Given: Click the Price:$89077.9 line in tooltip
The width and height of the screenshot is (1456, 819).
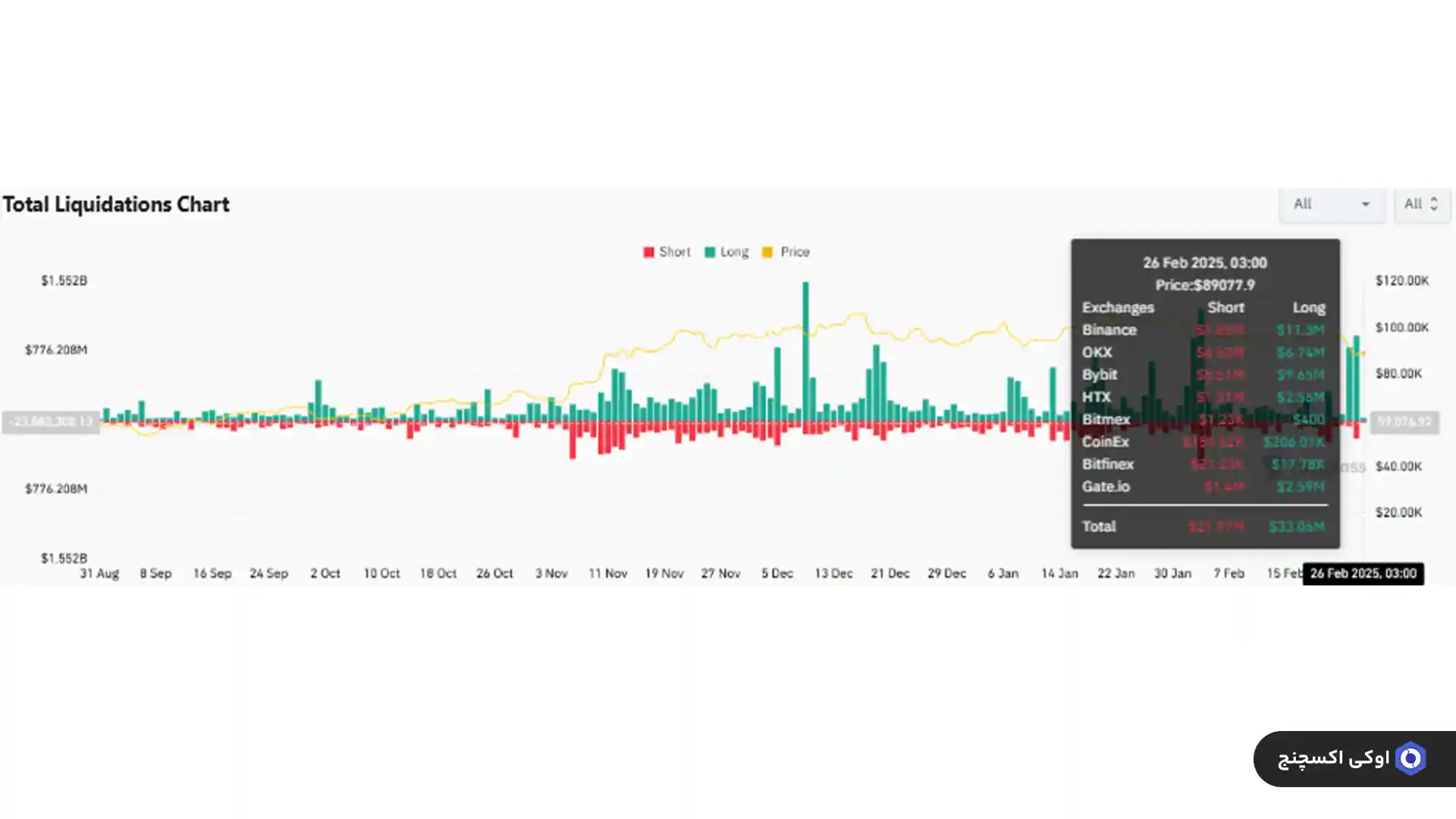Looking at the screenshot, I should [x=1204, y=285].
